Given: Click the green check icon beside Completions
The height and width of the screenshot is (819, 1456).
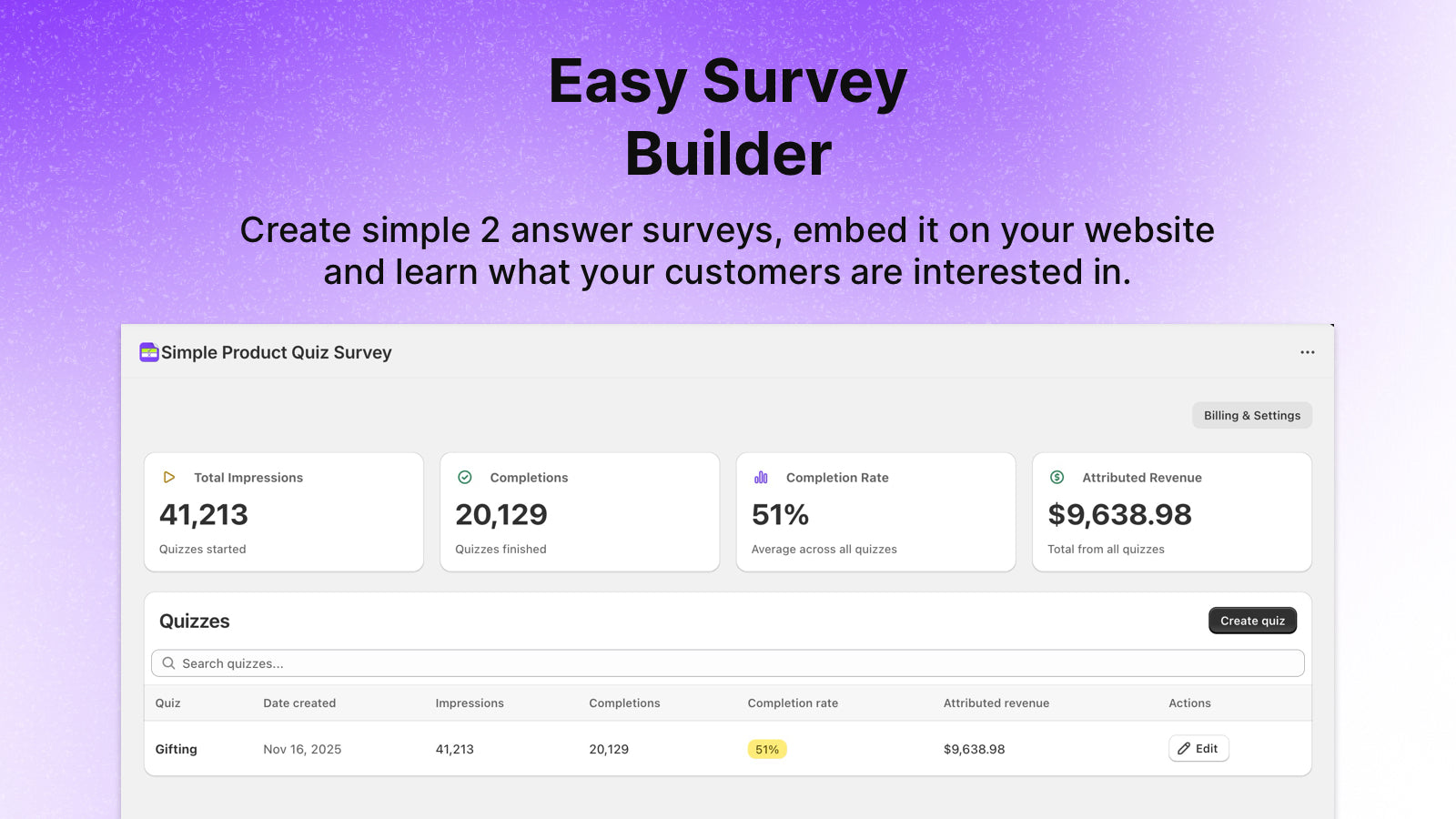Looking at the screenshot, I should click(x=466, y=477).
